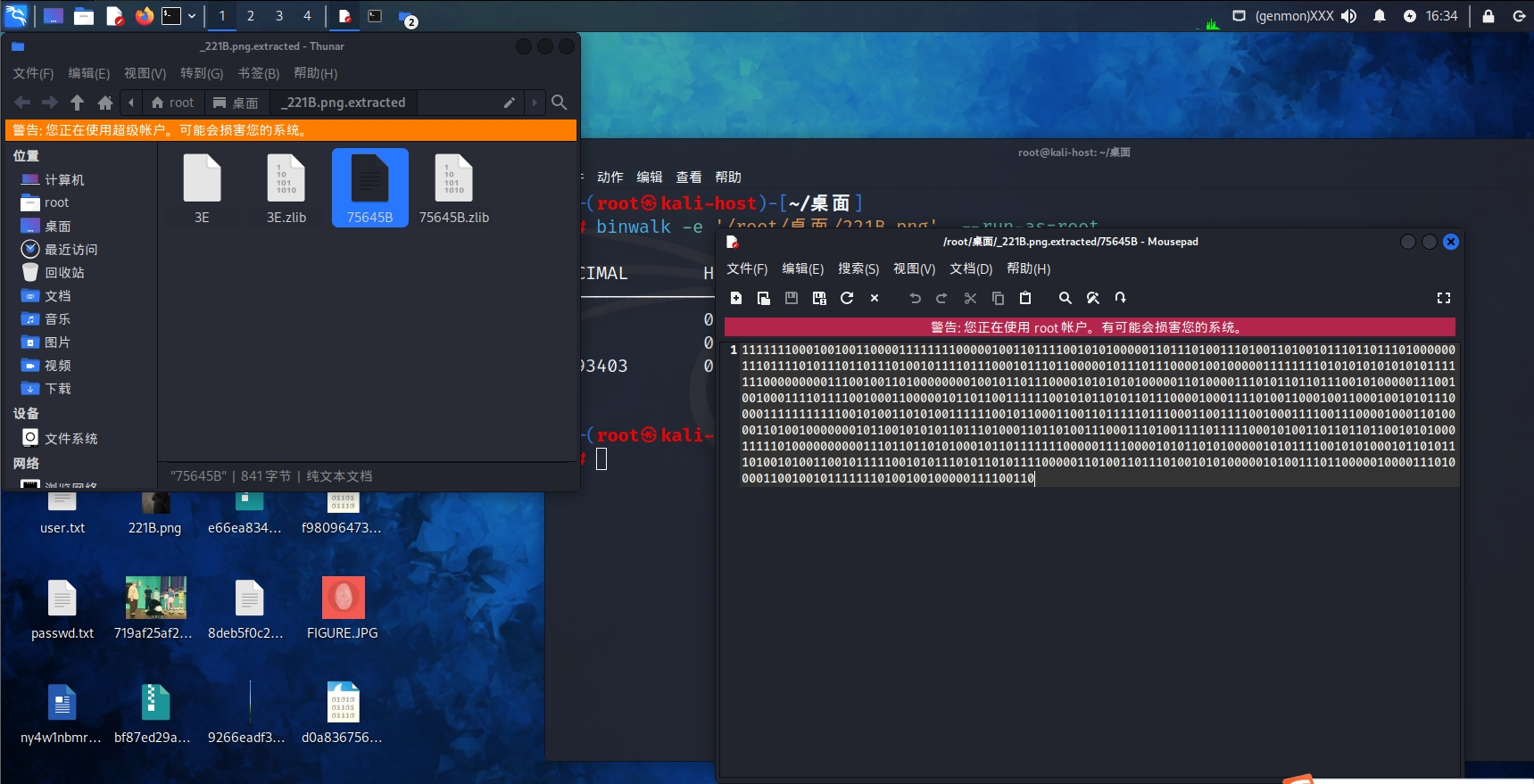Open search in Thunar toolbar
The image size is (1534, 784).
click(560, 103)
